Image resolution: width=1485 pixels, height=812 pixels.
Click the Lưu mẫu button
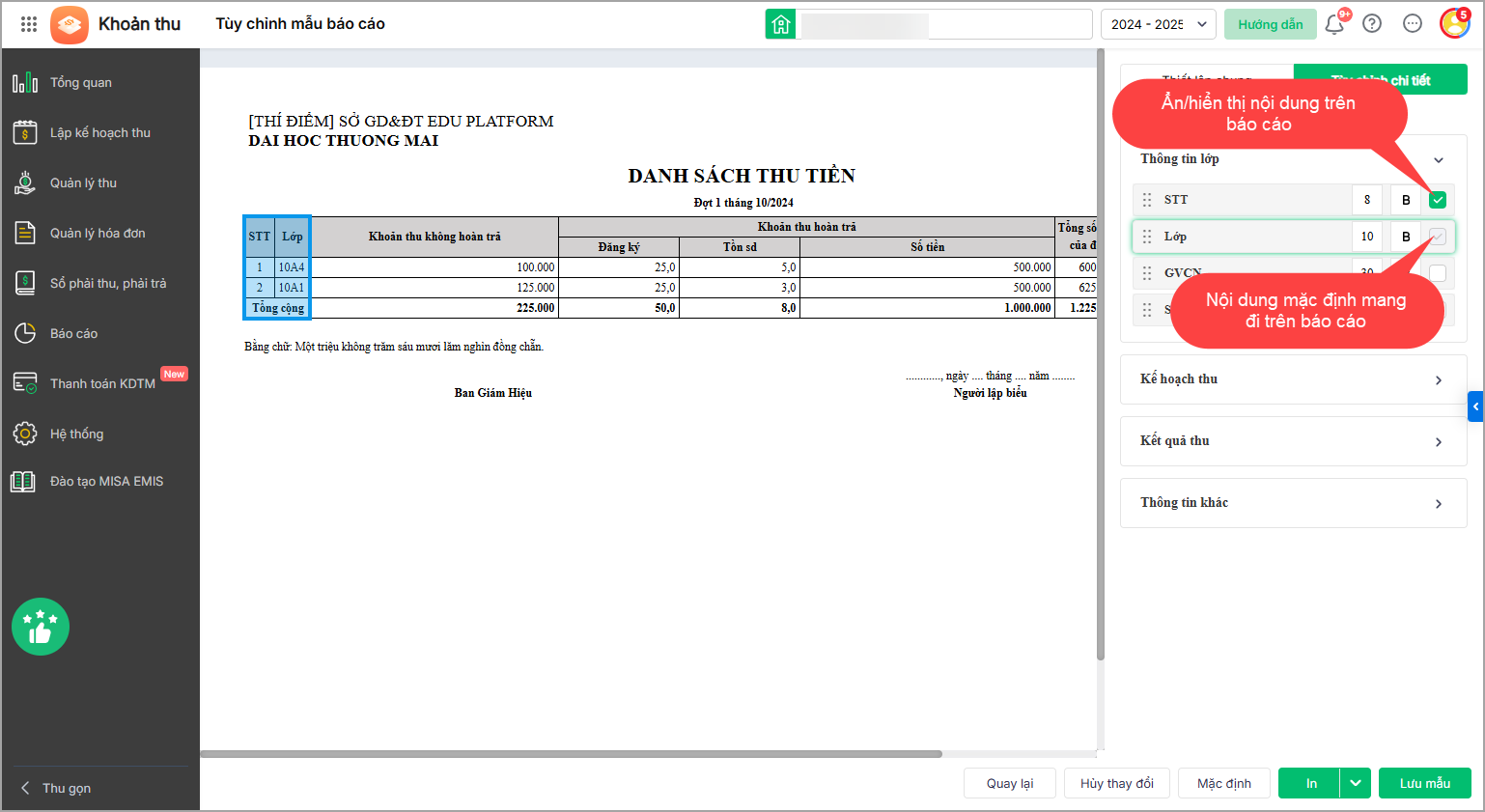tap(1424, 783)
